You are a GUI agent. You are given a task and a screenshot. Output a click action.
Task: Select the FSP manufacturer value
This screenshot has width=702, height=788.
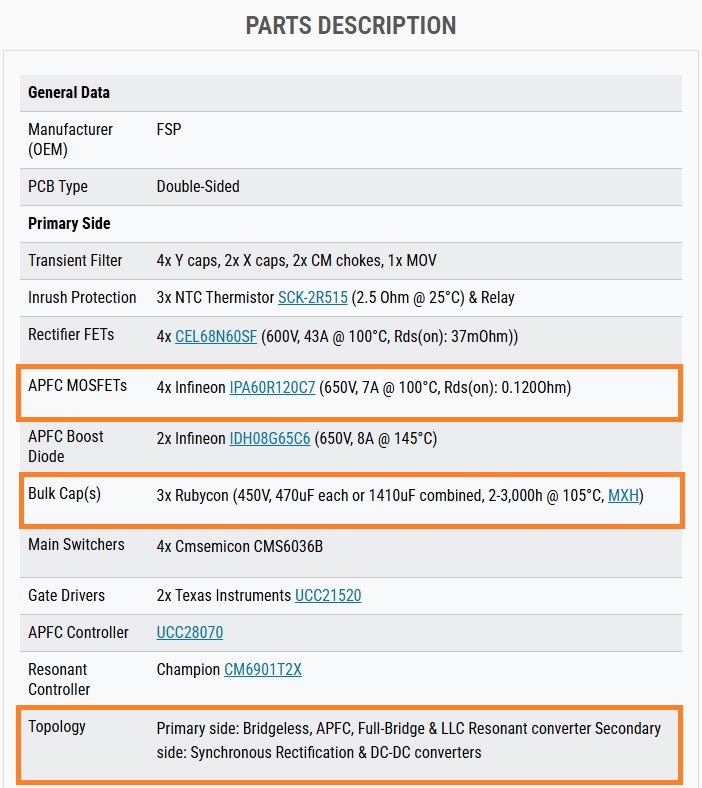tap(168, 130)
